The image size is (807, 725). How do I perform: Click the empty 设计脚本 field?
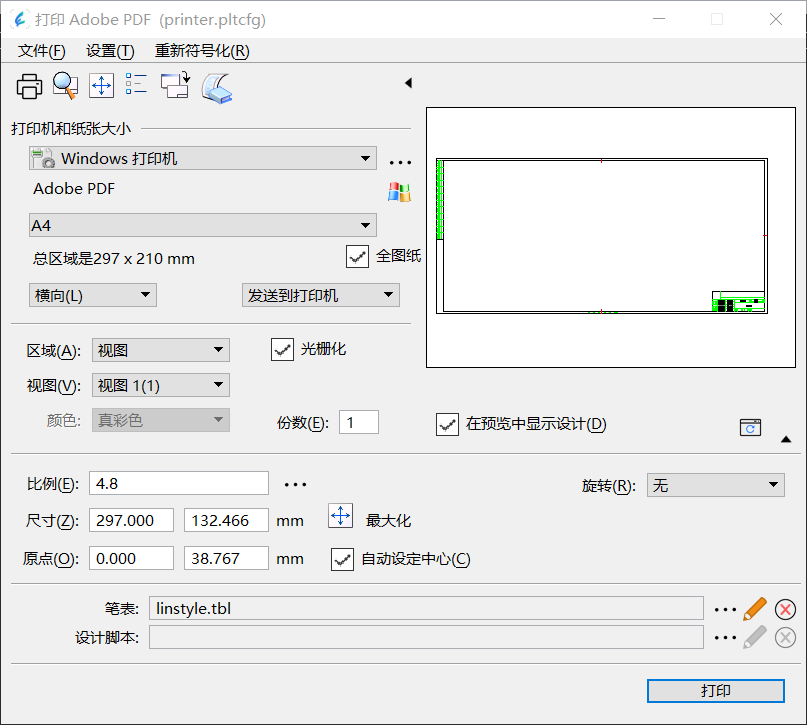click(x=426, y=638)
